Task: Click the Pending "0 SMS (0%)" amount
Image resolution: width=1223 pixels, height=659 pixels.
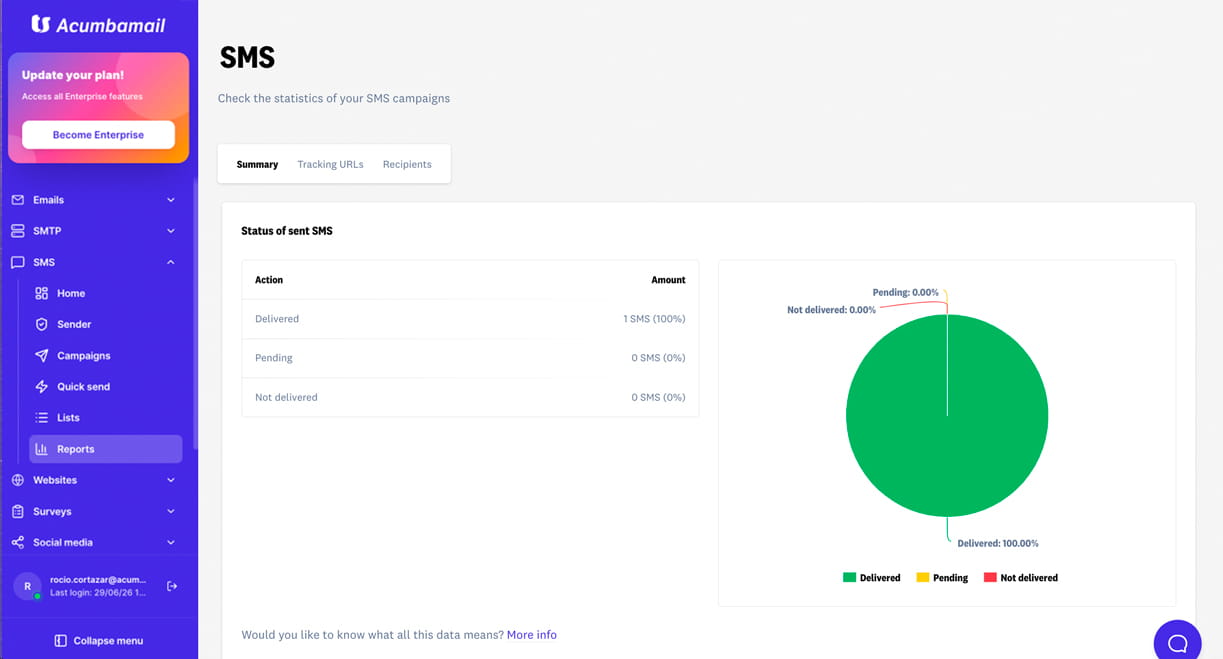Action: point(658,358)
